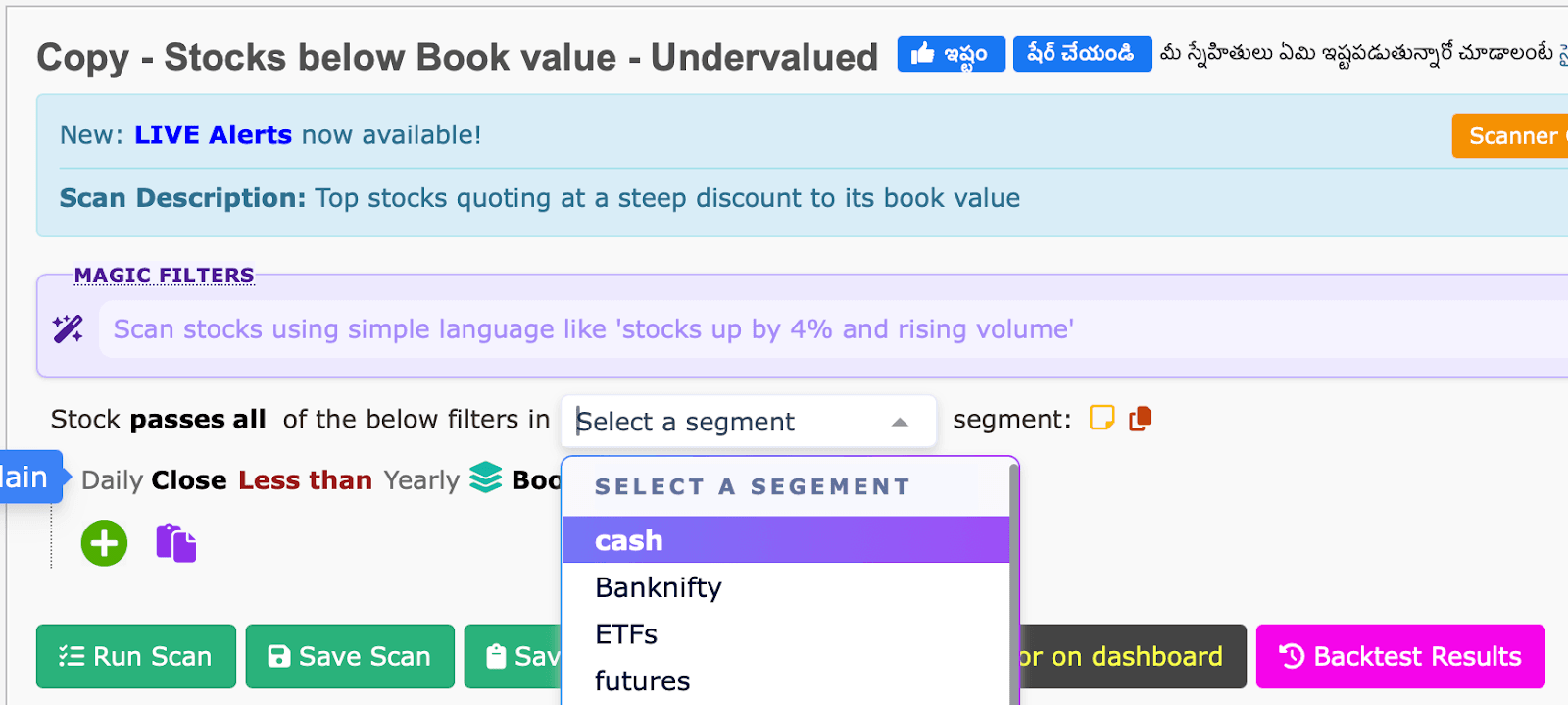Open the Backtest Results button
This screenshot has width=1568, height=705.
click(x=1399, y=656)
